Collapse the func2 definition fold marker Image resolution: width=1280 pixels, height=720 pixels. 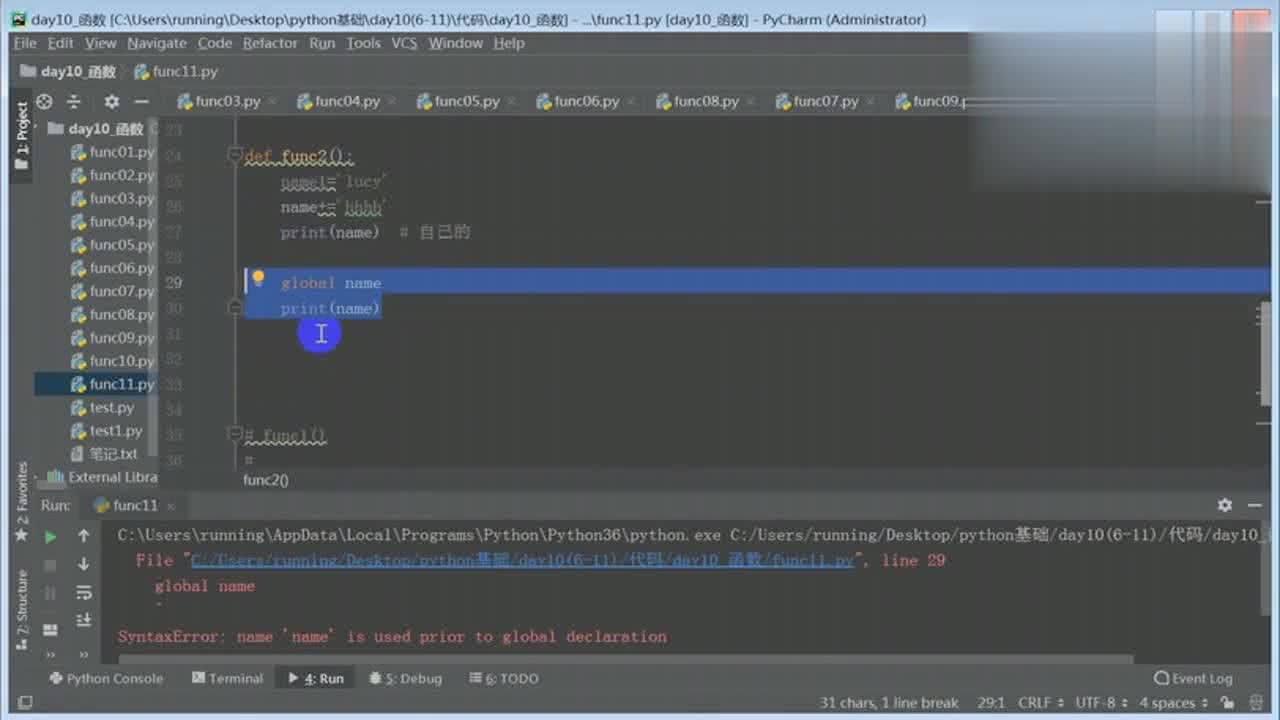click(235, 155)
